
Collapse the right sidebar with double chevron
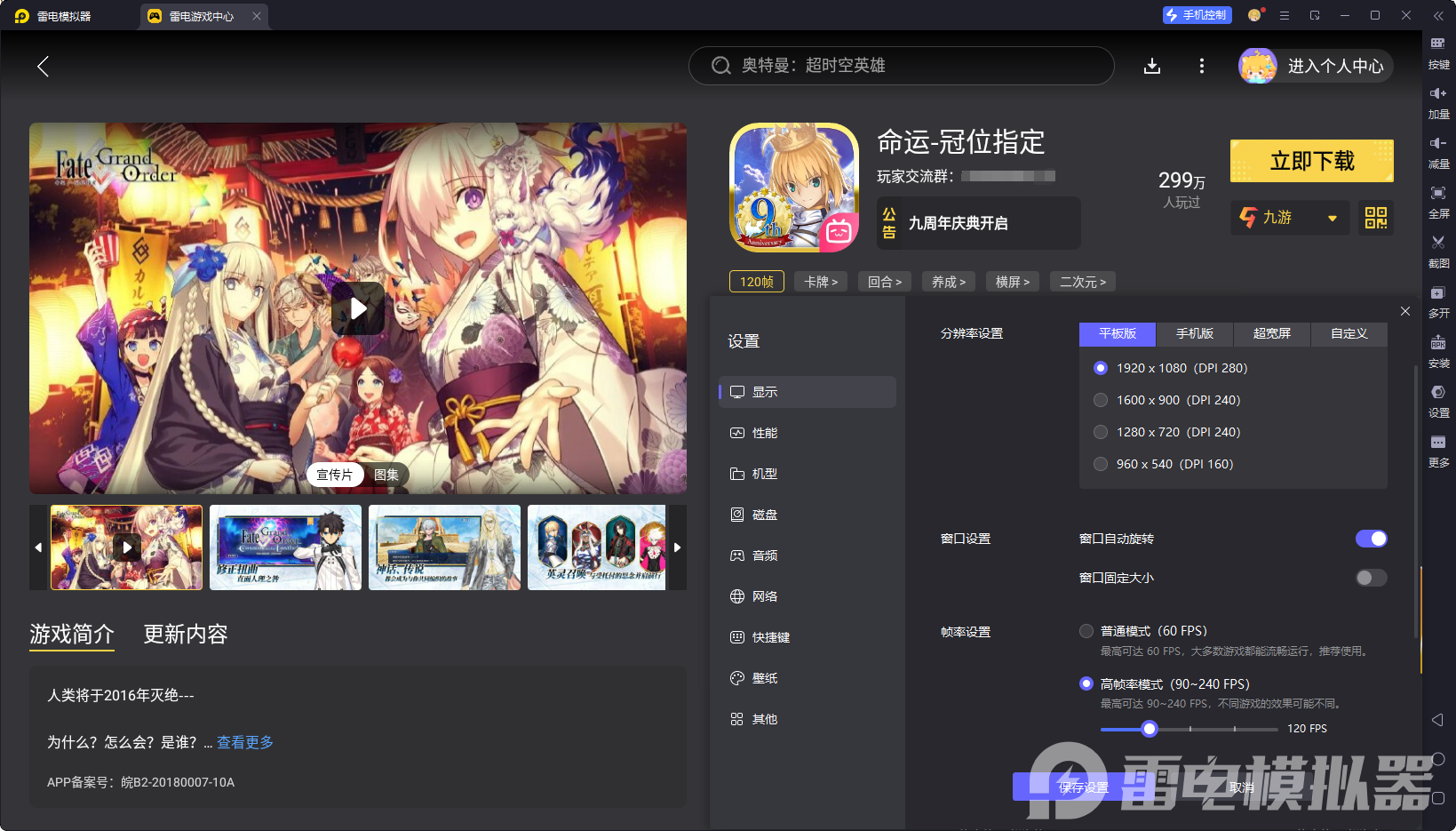[1438, 16]
